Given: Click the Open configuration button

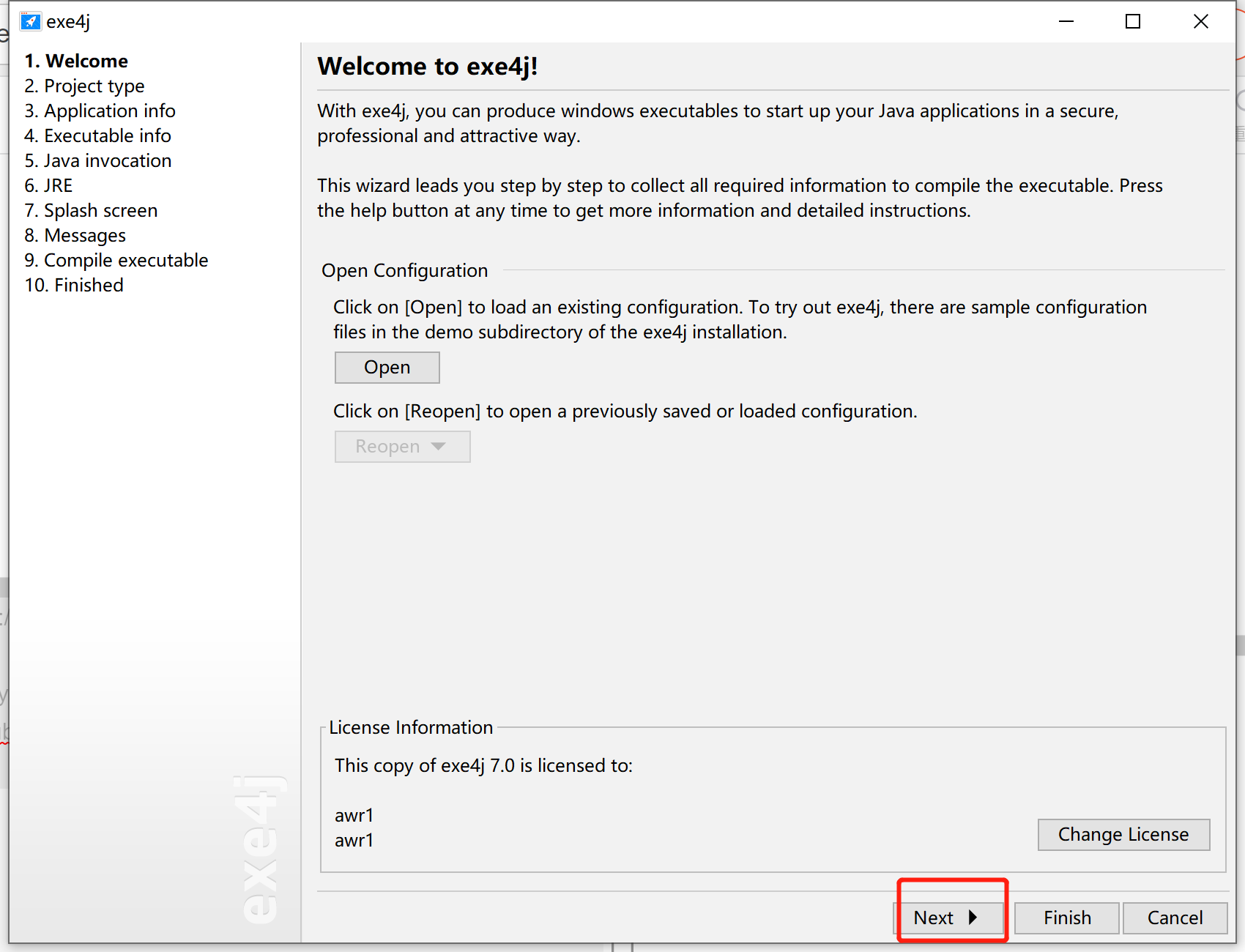Looking at the screenshot, I should (387, 368).
